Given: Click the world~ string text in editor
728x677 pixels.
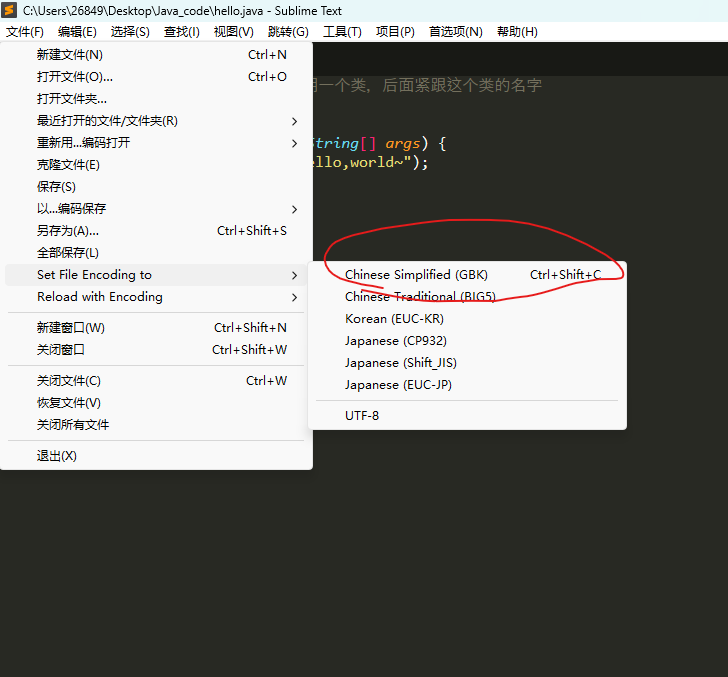Looking at the screenshot, I should coord(377,162).
